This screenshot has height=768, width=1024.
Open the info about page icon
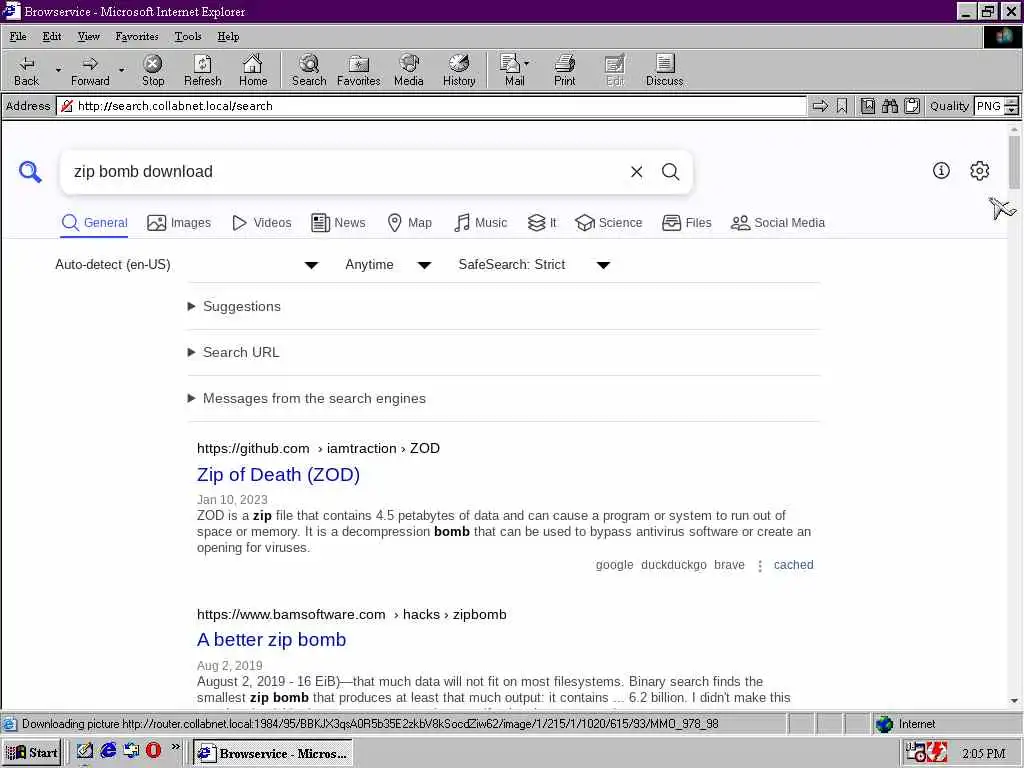[941, 170]
